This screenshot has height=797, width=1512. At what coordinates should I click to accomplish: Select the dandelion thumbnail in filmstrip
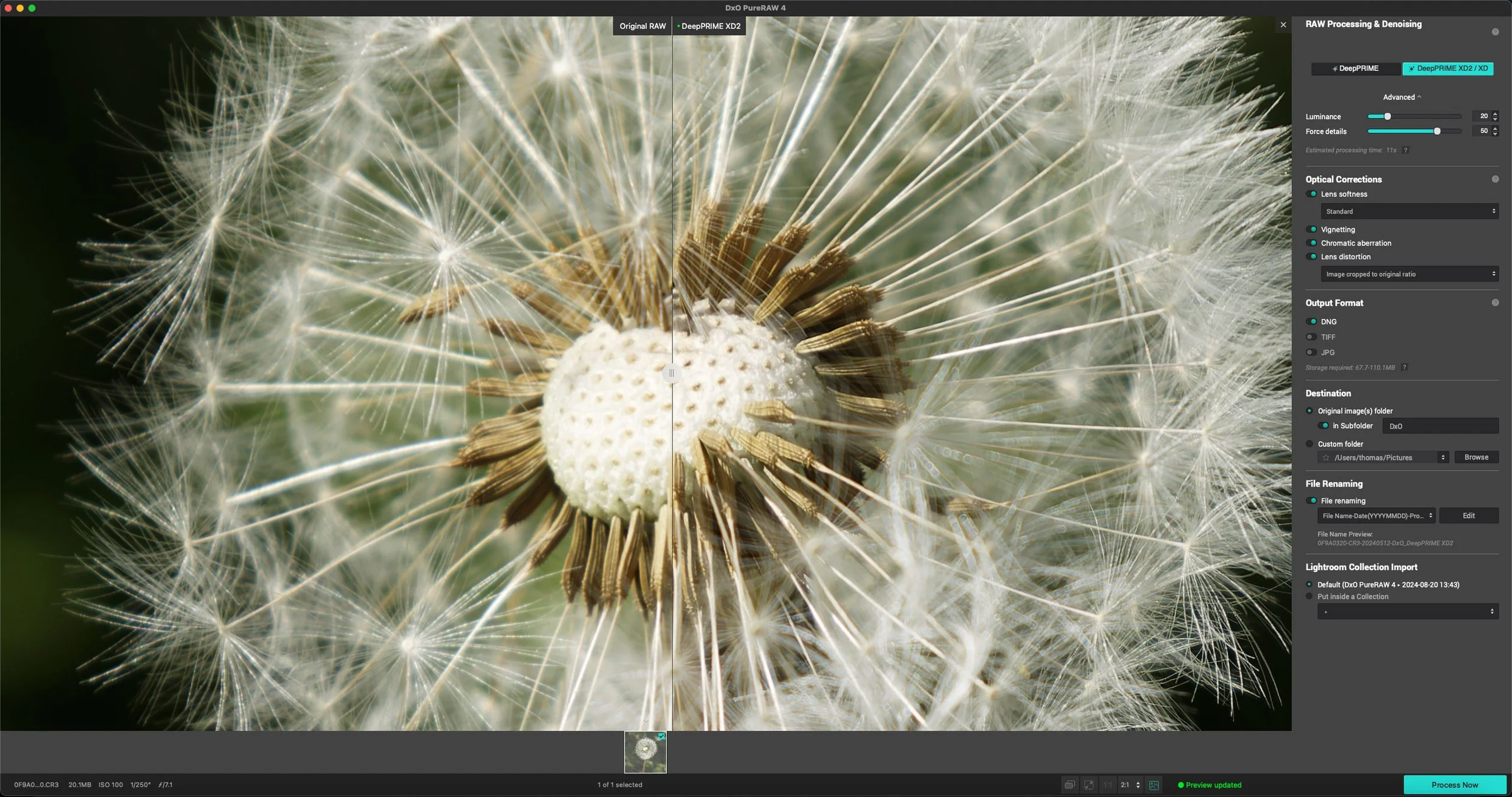pos(645,752)
